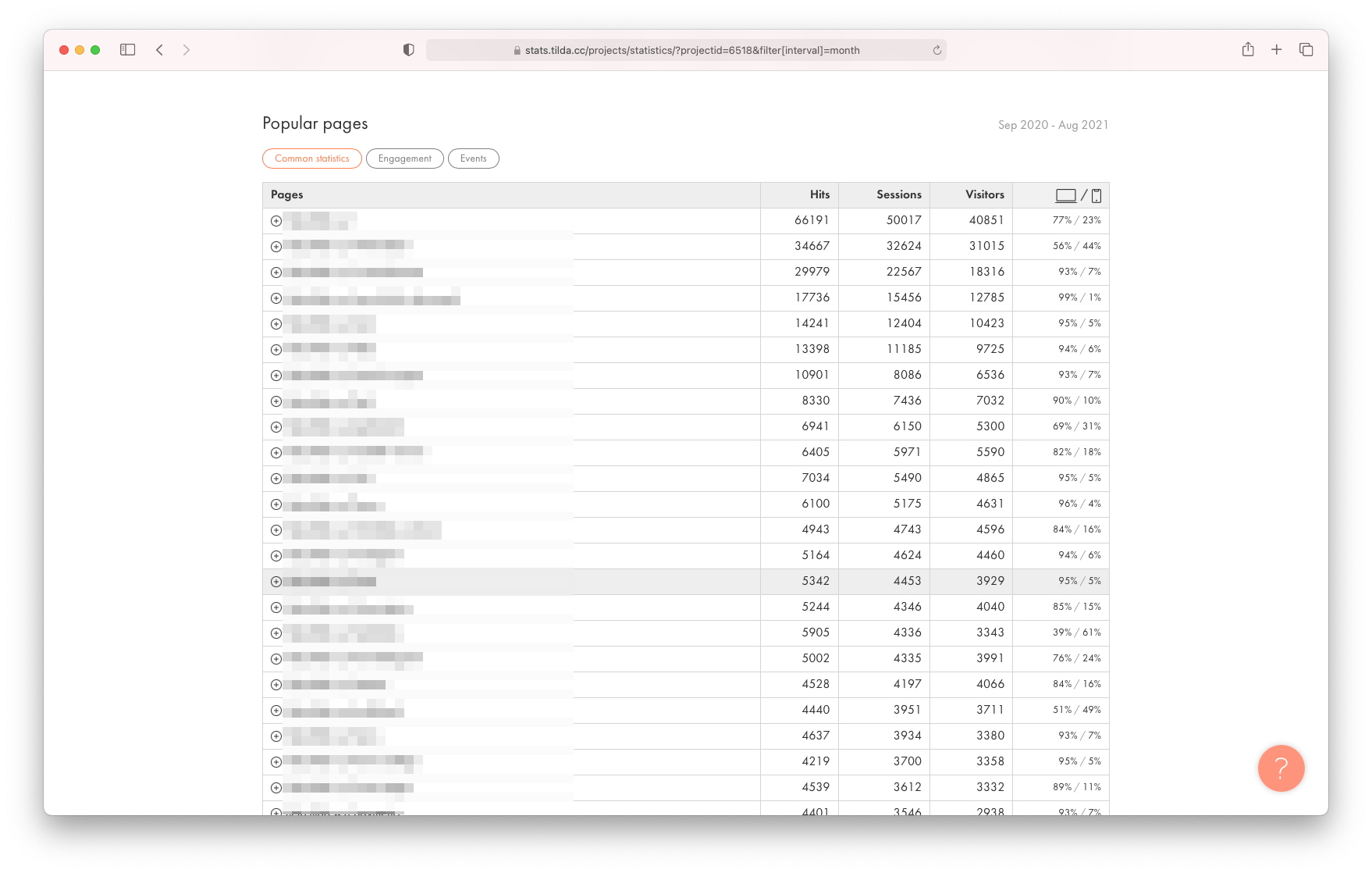Image resolution: width=1372 pixels, height=873 pixels.
Task: Click the reload icon in the address bar
Action: click(x=937, y=50)
